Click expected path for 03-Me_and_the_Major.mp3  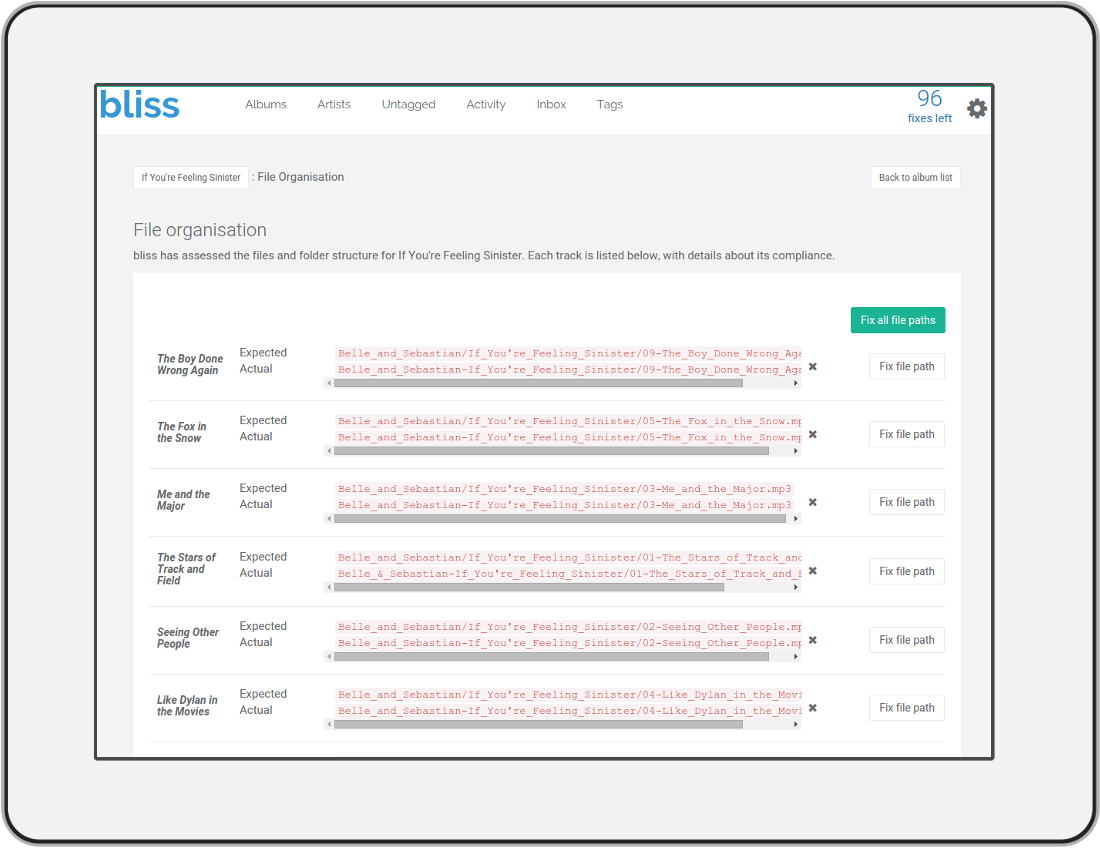pyautogui.click(x=564, y=489)
